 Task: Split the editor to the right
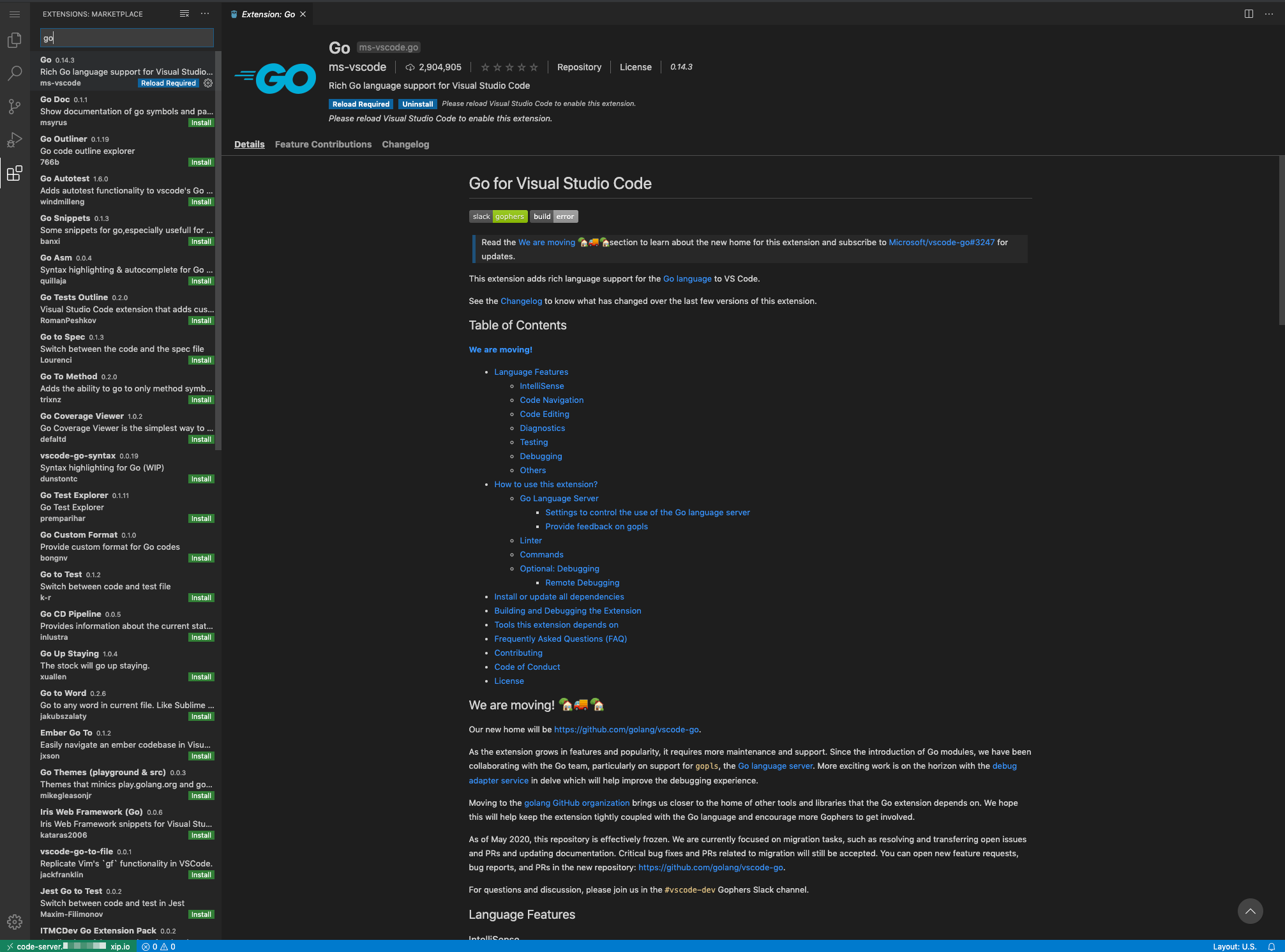tap(1249, 14)
